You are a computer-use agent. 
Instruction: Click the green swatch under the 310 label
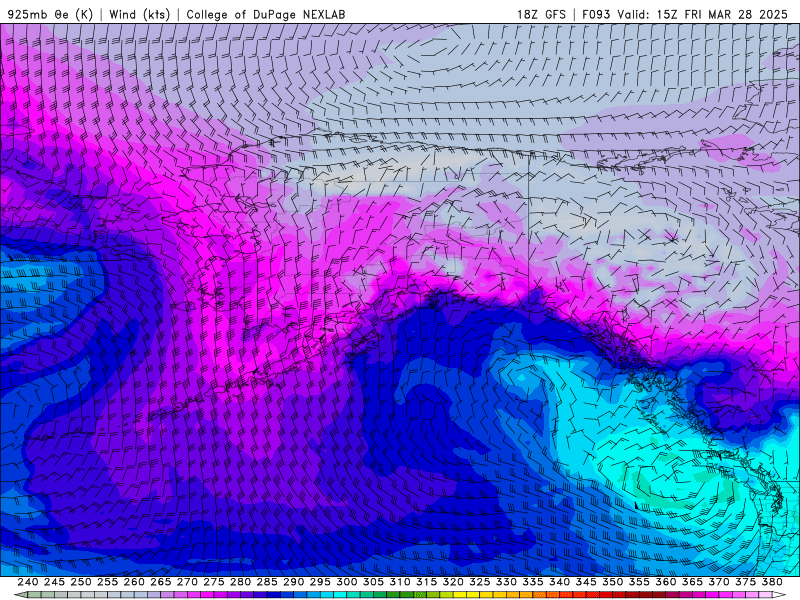(406, 595)
